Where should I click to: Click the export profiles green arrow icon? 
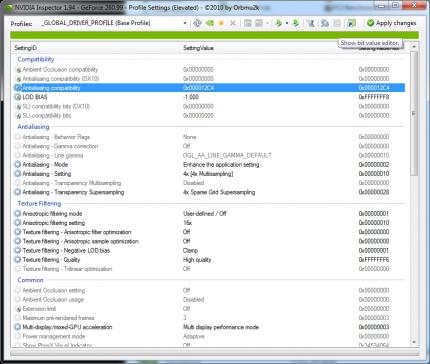coord(279,23)
